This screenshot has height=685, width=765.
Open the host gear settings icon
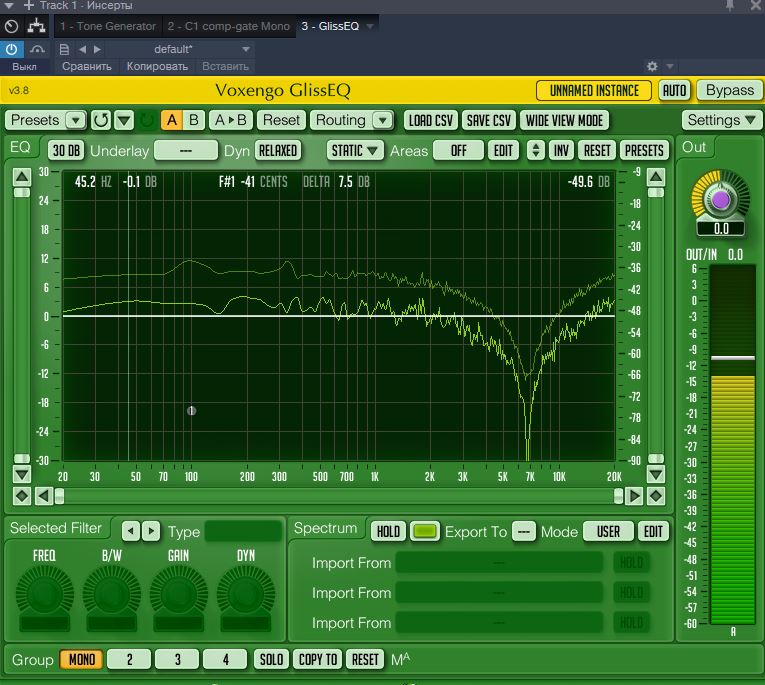click(x=652, y=66)
